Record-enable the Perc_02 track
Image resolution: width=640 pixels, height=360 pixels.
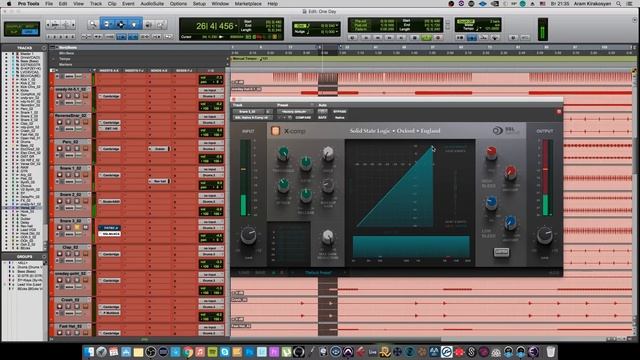click(x=60, y=148)
